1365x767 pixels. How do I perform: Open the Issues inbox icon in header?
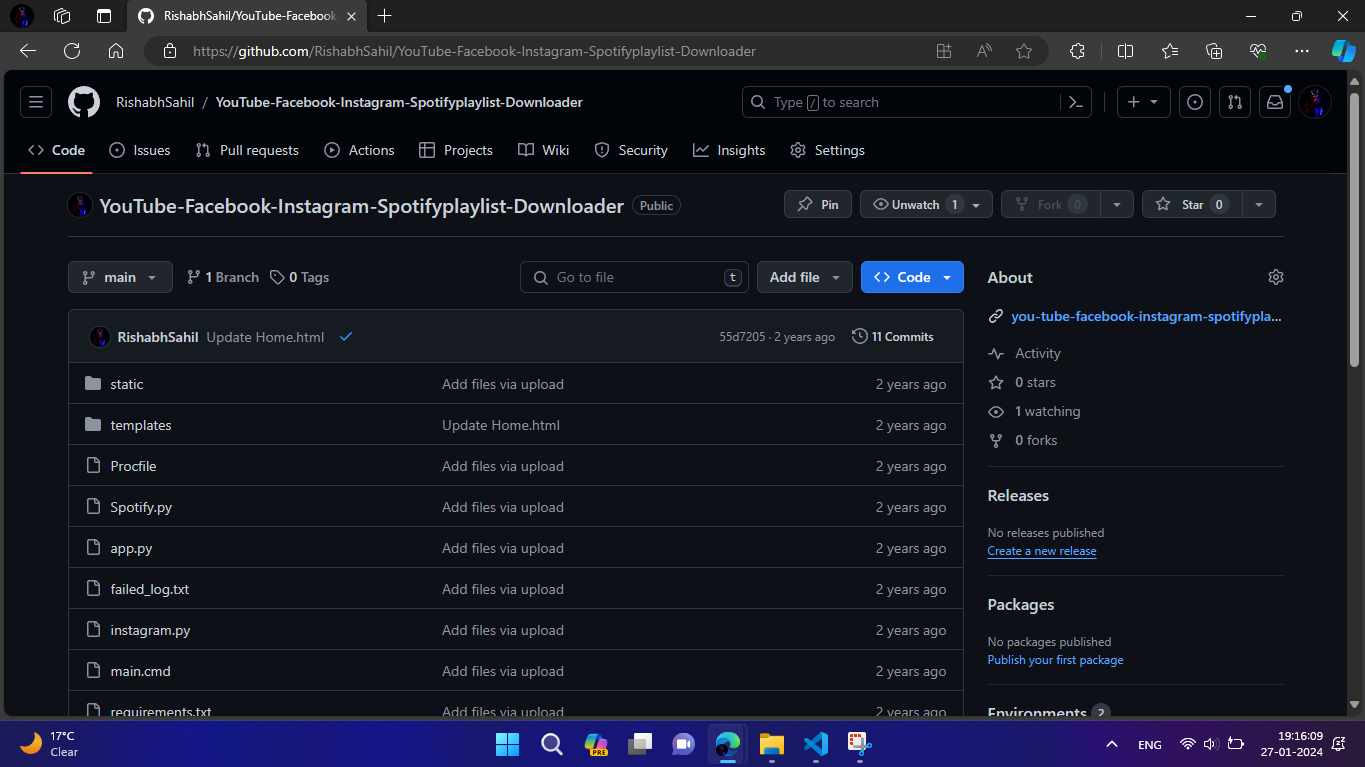(x=1195, y=102)
